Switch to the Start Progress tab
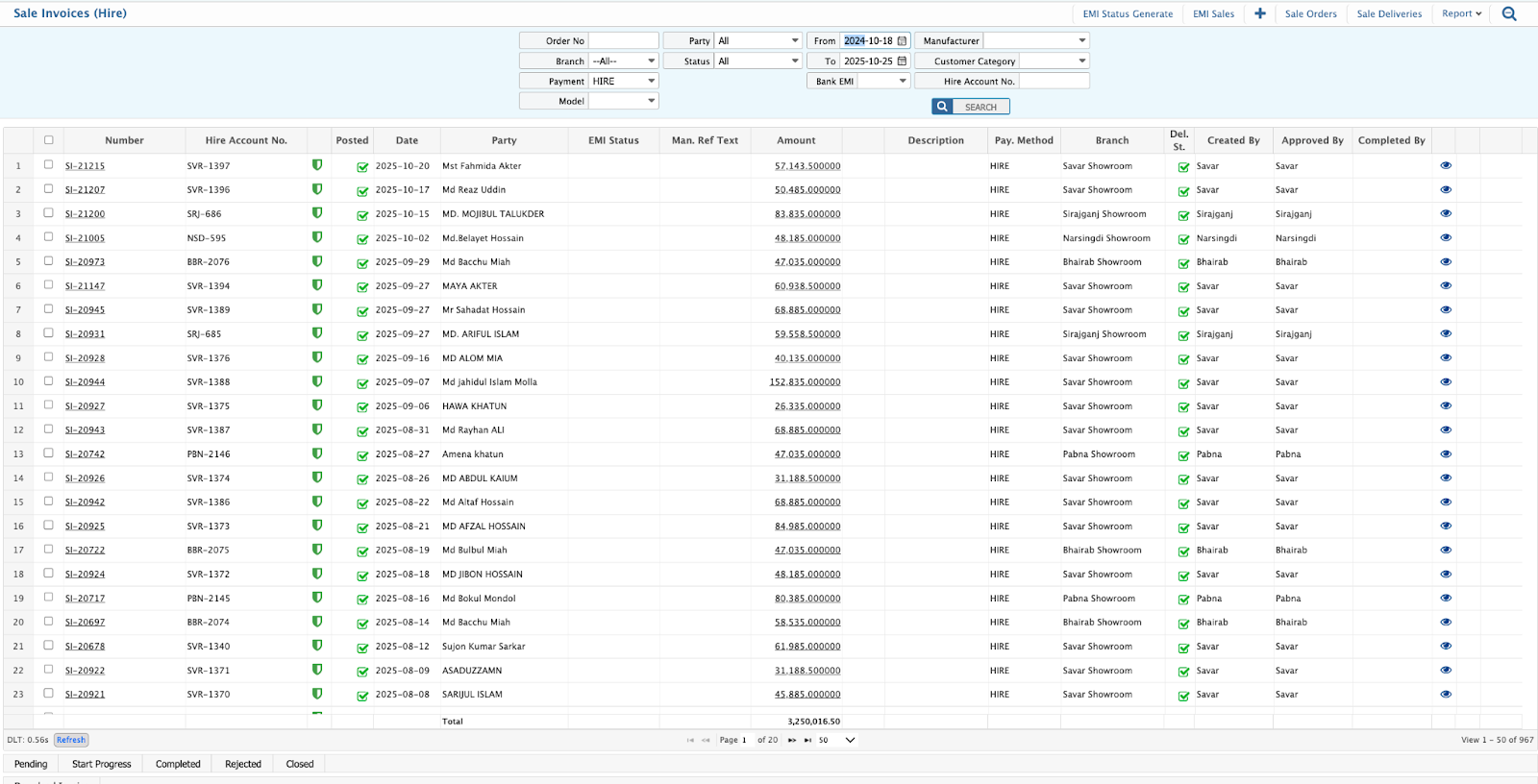1538x784 pixels. click(101, 764)
